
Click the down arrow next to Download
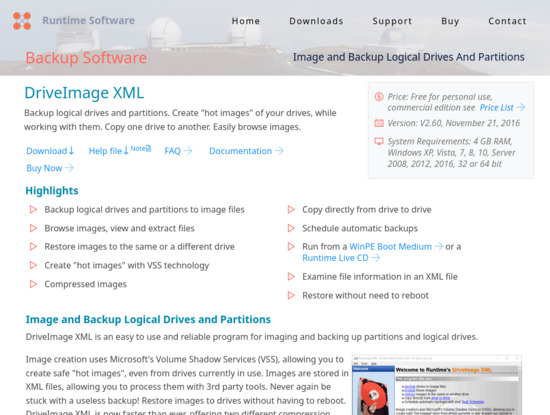point(71,151)
